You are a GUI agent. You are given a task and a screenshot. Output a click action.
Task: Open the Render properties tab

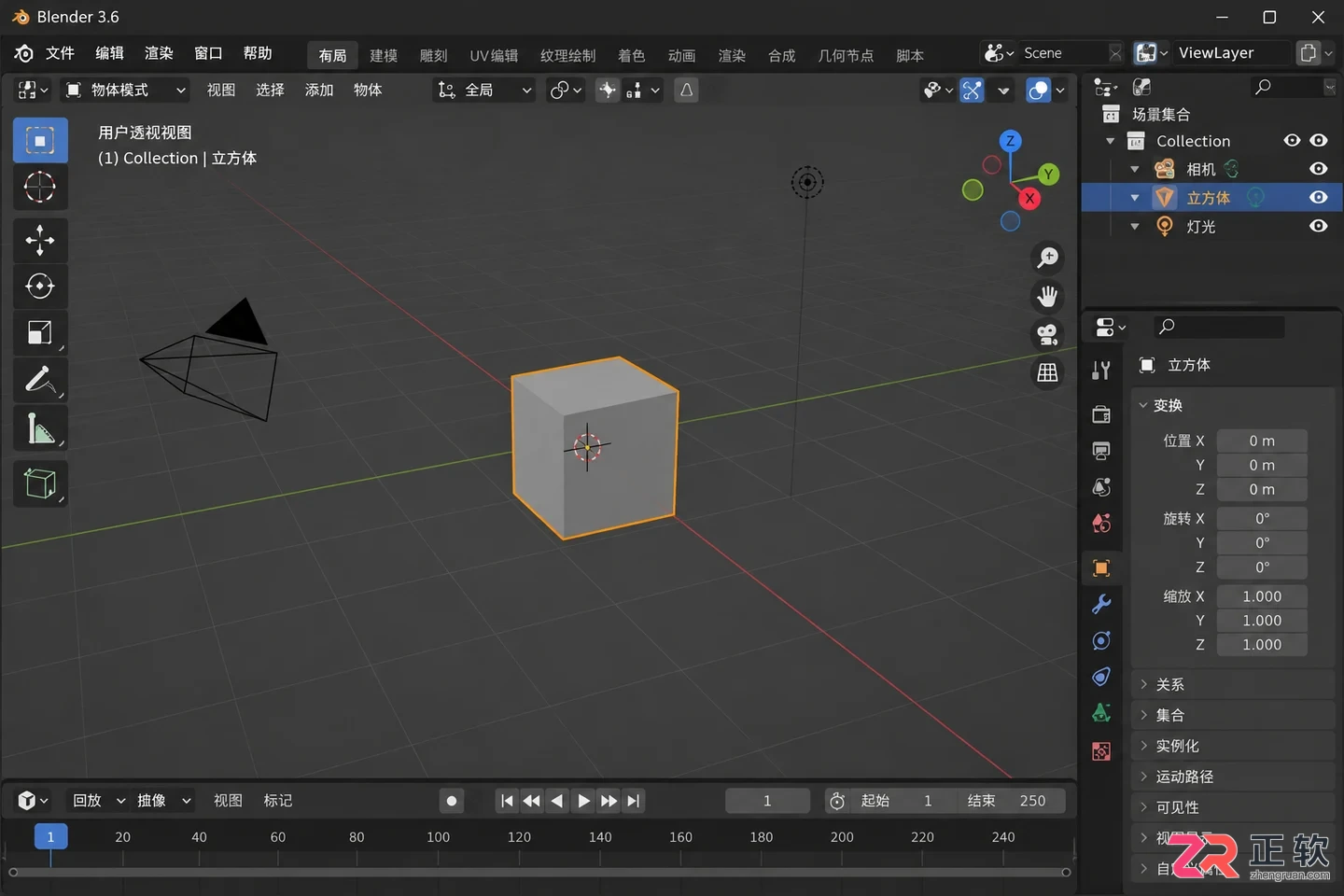click(1101, 414)
